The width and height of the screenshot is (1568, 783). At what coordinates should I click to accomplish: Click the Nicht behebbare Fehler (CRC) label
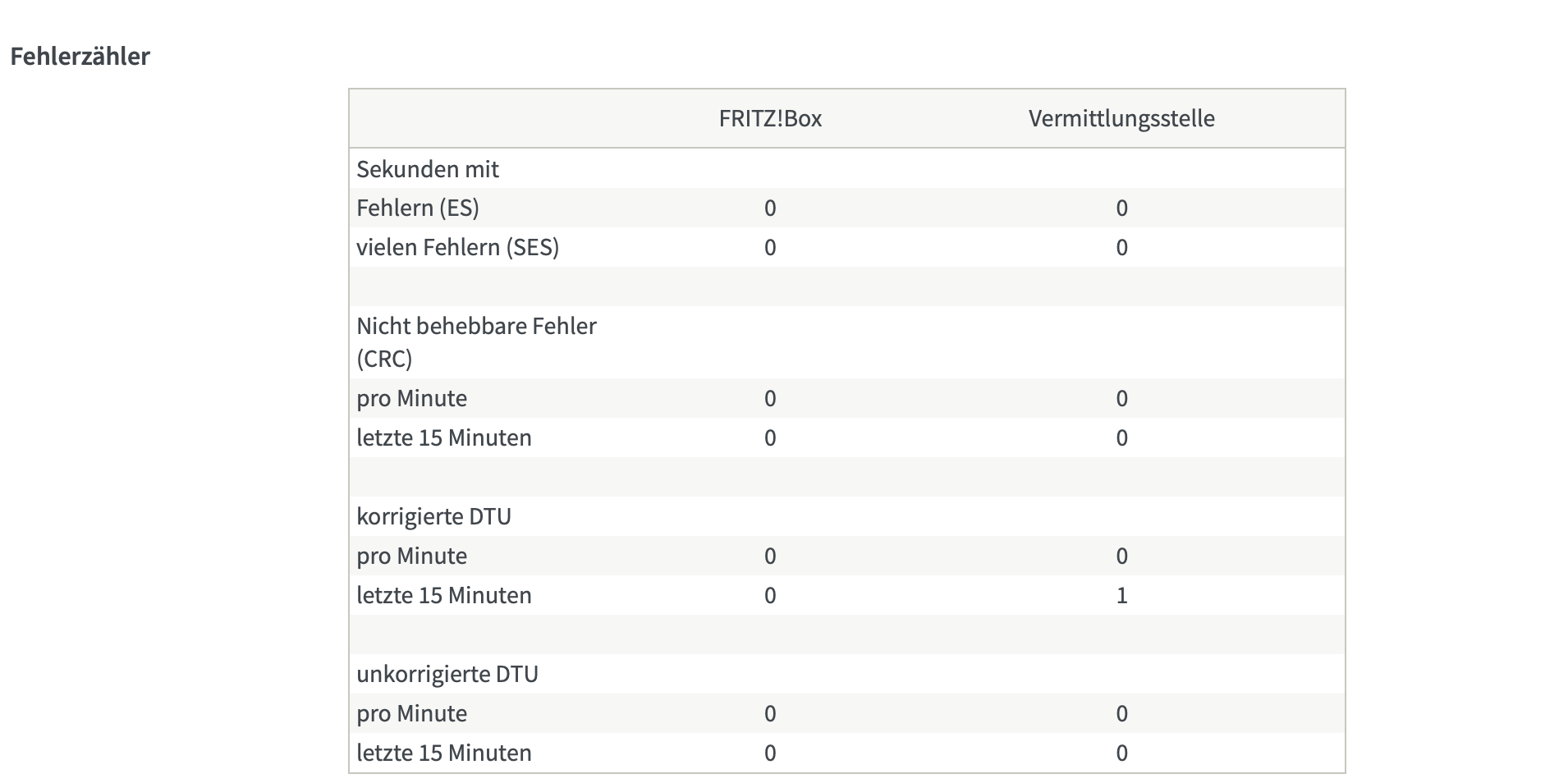(x=475, y=341)
